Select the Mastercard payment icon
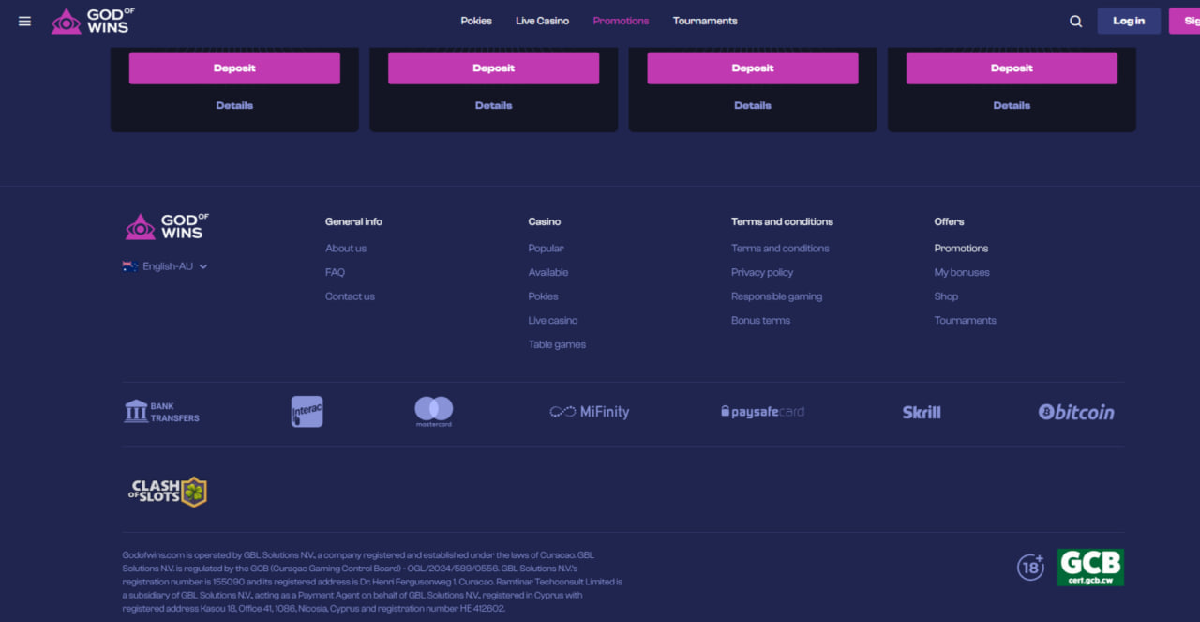1200x622 pixels. (433, 411)
